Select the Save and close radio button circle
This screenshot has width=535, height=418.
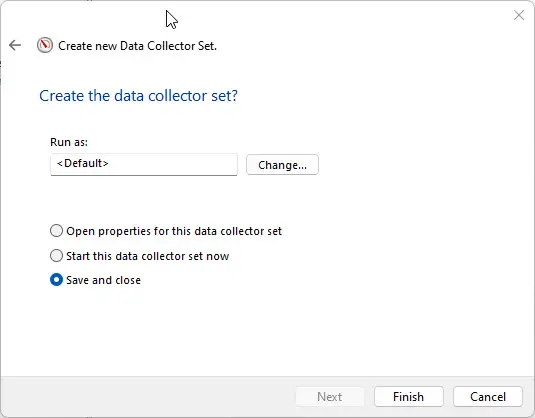click(x=56, y=280)
